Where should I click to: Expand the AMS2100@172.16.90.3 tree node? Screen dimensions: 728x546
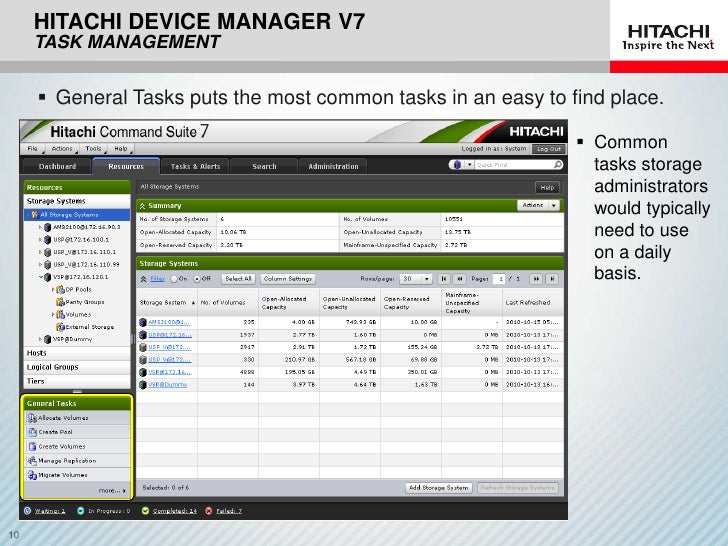pyautogui.click(x=40, y=227)
